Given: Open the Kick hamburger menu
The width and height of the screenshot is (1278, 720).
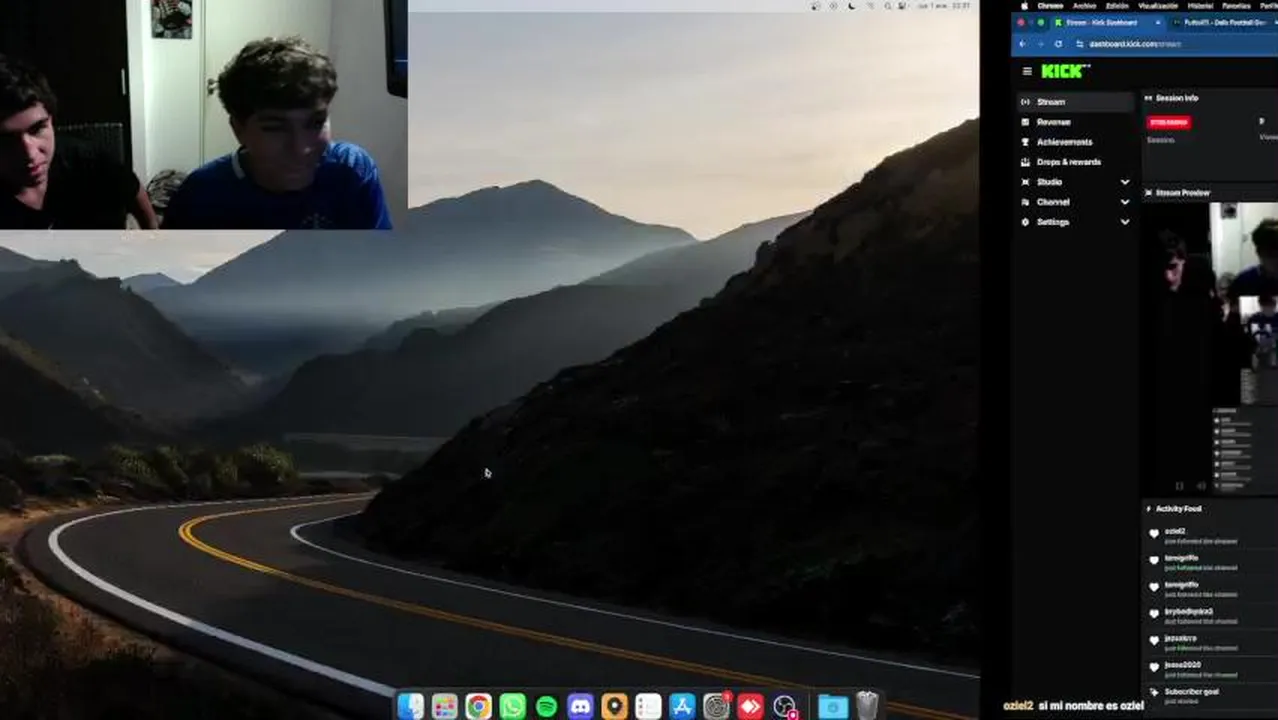Looking at the screenshot, I should tap(1027, 71).
